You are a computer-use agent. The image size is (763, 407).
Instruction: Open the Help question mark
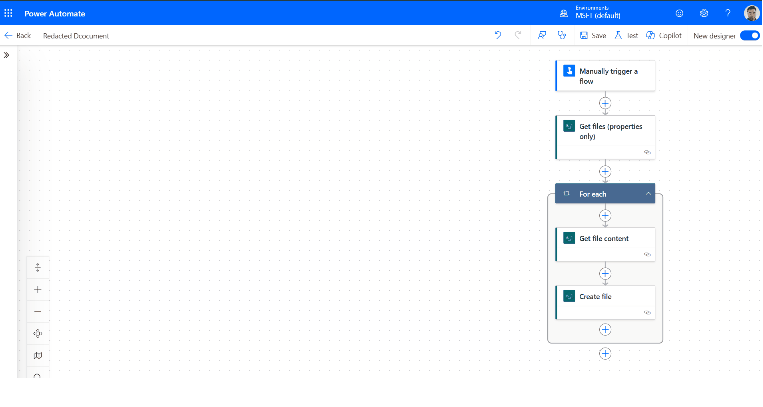click(x=727, y=13)
